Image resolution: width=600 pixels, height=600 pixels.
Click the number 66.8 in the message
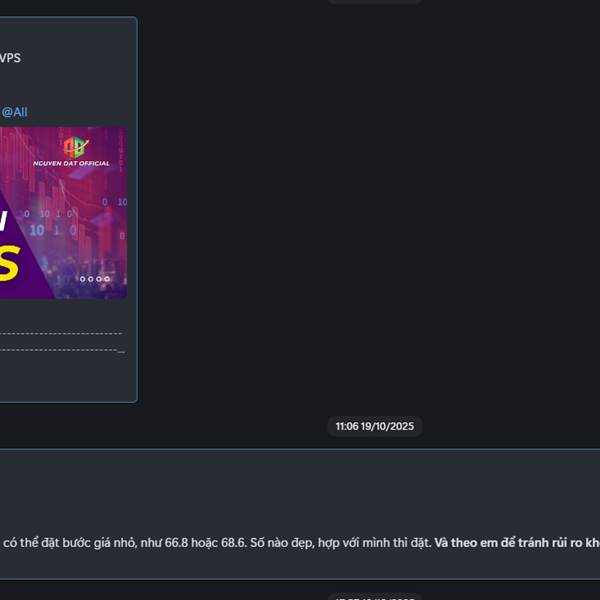click(x=176, y=543)
